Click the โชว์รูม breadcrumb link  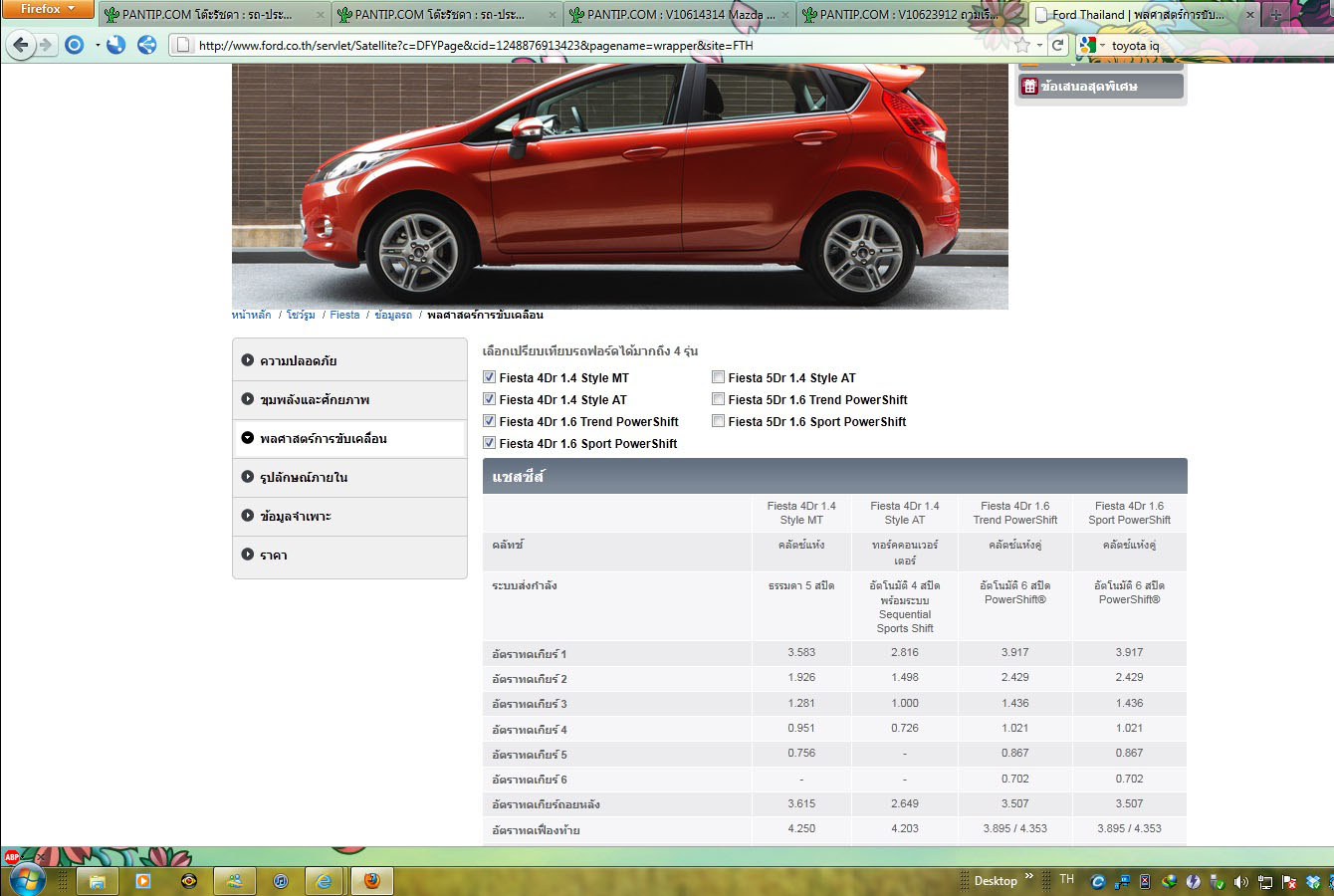pyautogui.click(x=301, y=315)
